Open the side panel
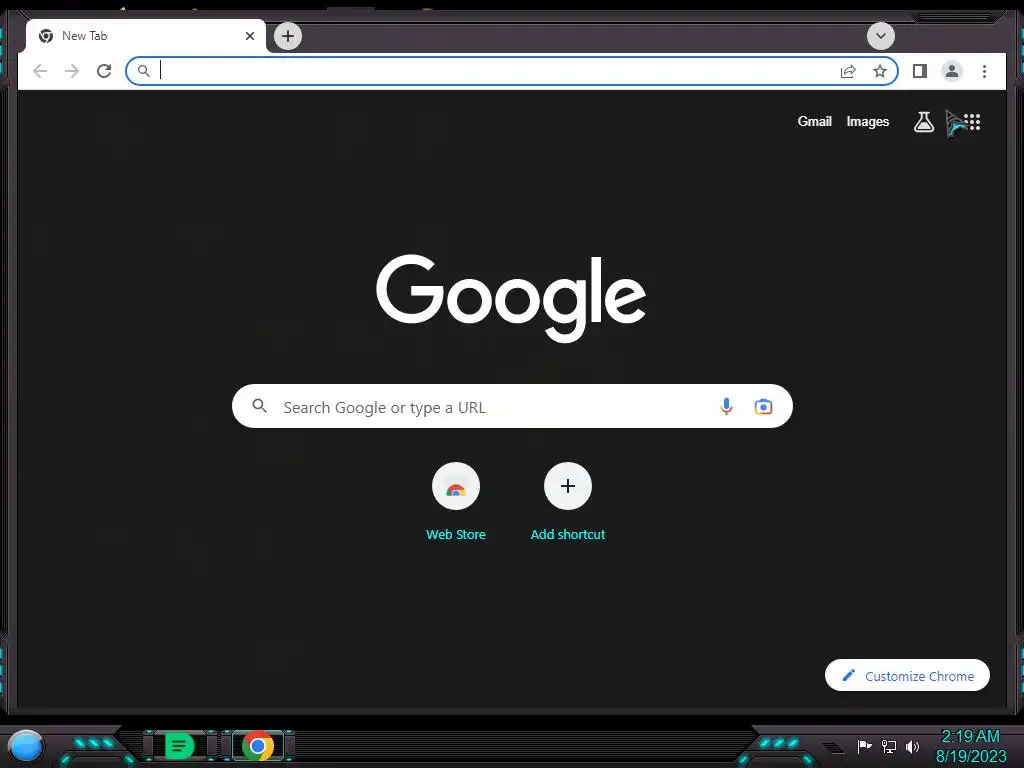1024x768 pixels. [x=920, y=71]
